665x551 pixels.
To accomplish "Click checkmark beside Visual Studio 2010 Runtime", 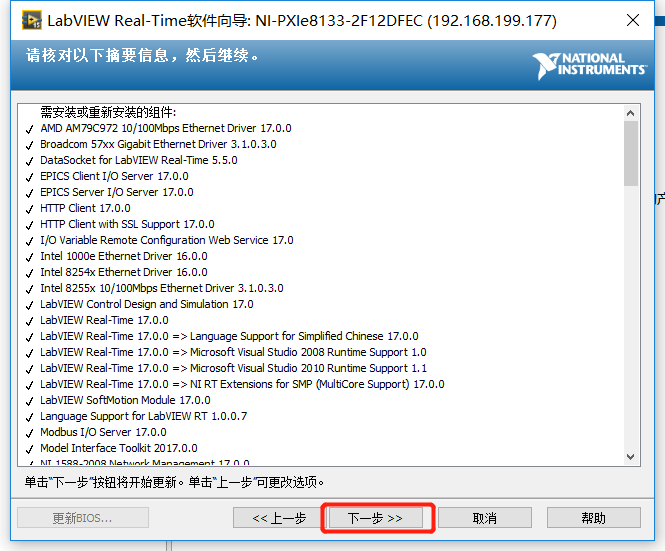I will click(29, 369).
